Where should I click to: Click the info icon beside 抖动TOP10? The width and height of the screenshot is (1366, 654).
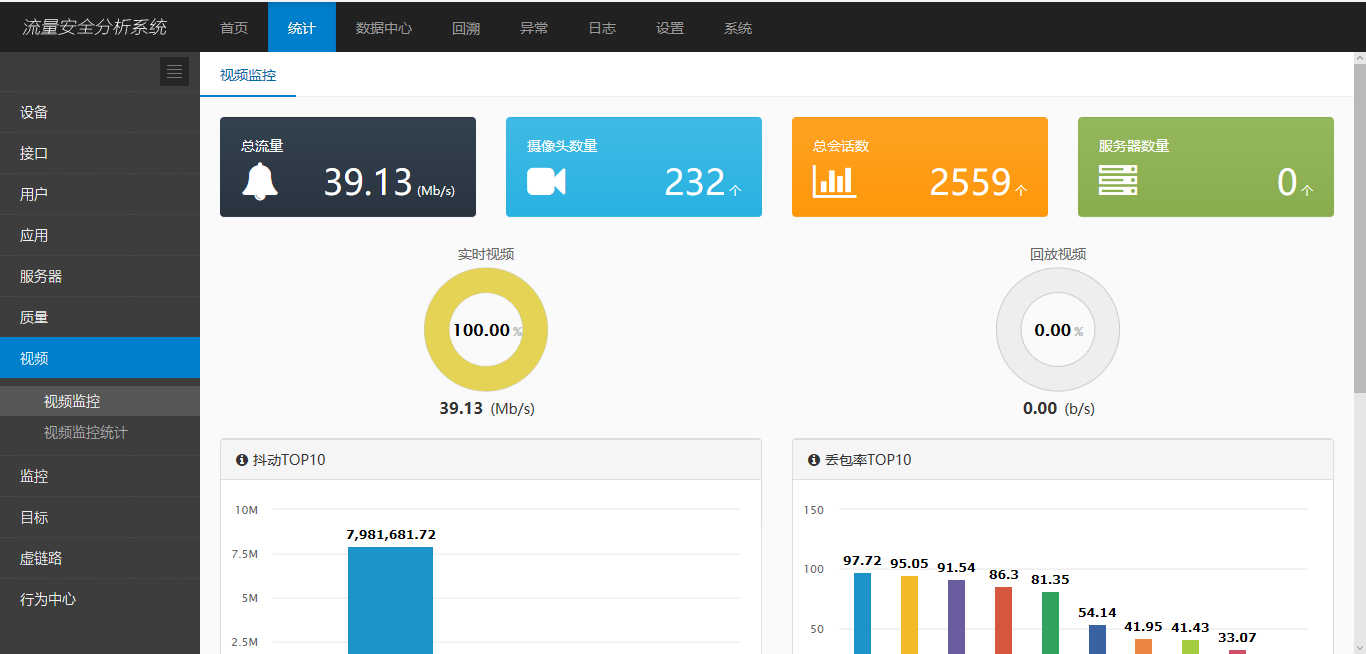pyautogui.click(x=241, y=460)
